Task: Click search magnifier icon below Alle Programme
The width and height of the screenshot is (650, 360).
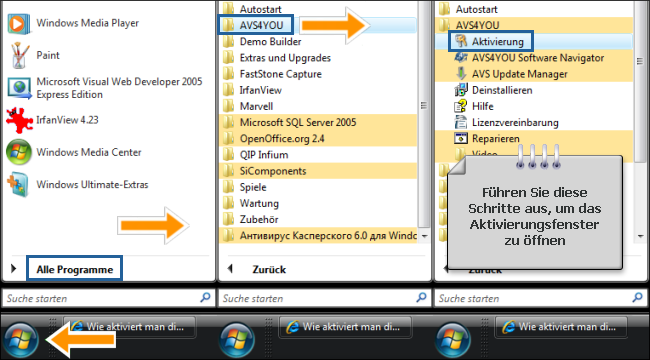Action: coord(205,297)
